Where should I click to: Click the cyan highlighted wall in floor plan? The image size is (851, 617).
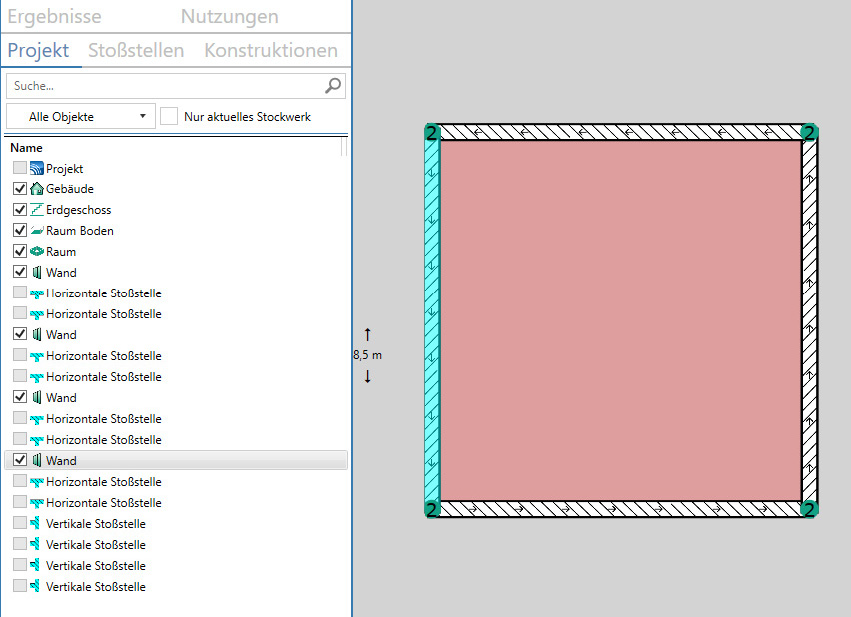(x=432, y=320)
